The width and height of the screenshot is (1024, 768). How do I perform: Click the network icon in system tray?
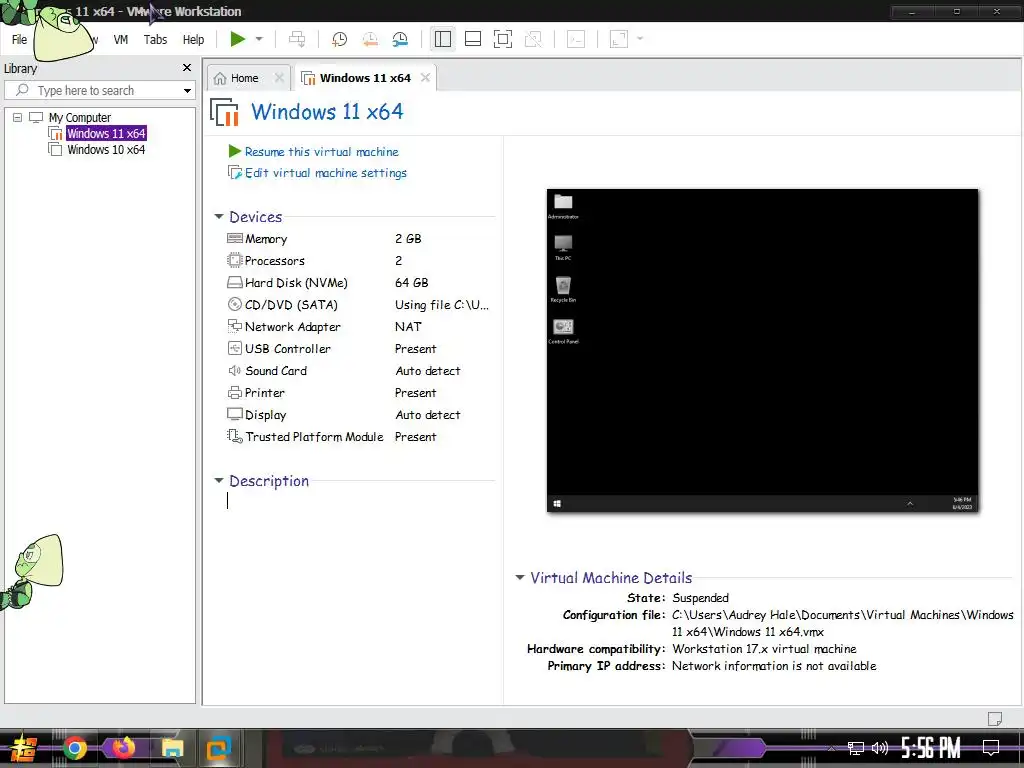tap(856, 748)
